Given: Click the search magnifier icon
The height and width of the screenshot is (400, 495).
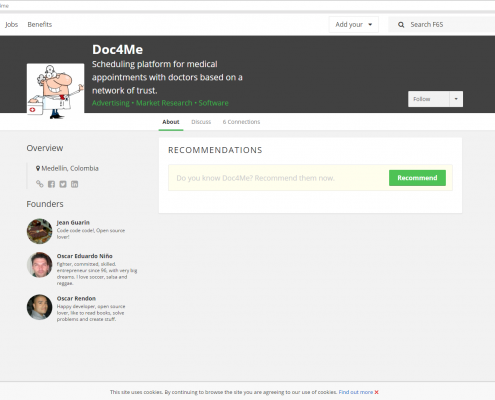Looking at the screenshot, I should click(401, 25).
